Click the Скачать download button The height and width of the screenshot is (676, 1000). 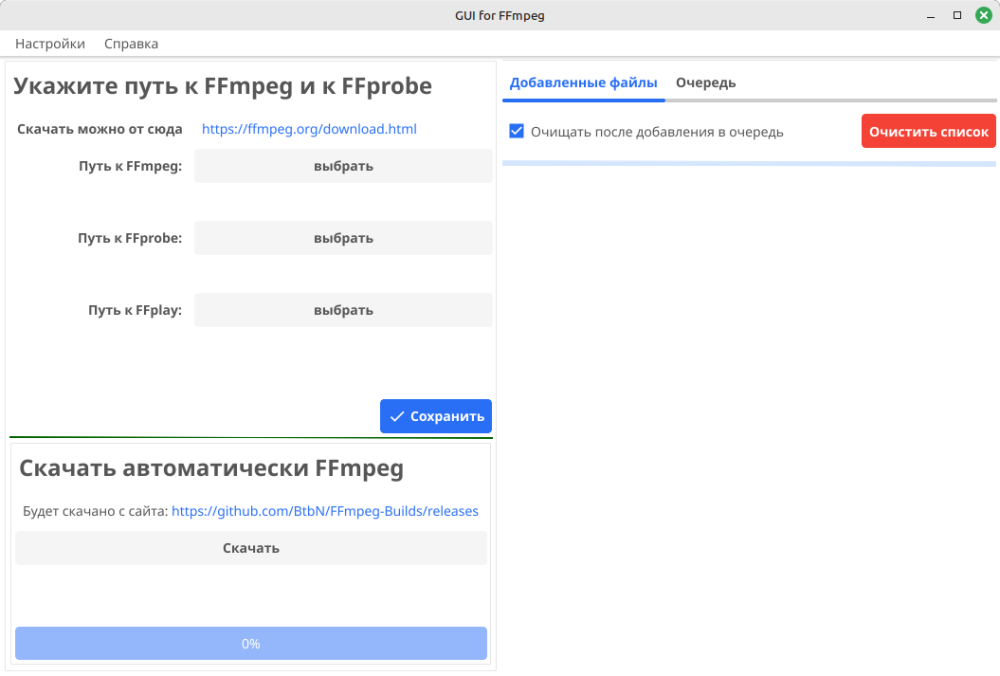pos(251,548)
